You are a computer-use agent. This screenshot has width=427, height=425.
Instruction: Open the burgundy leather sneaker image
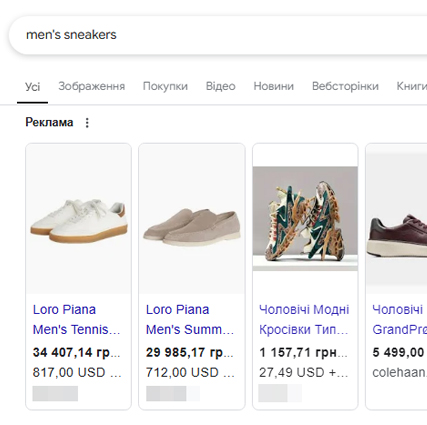pos(397,219)
